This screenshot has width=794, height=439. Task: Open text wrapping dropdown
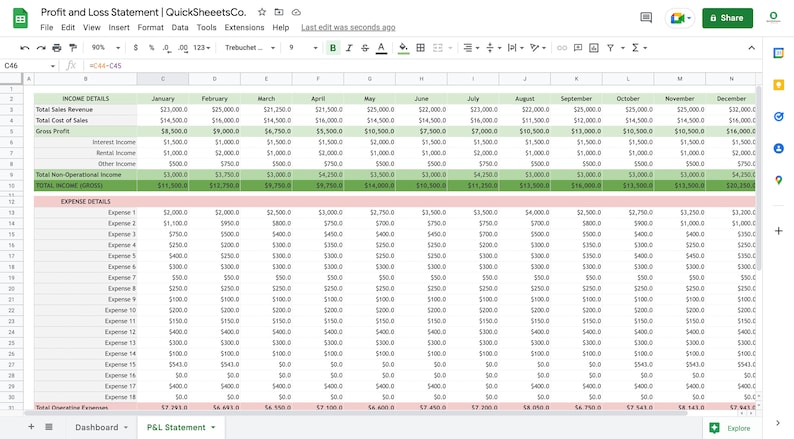click(x=515, y=48)
